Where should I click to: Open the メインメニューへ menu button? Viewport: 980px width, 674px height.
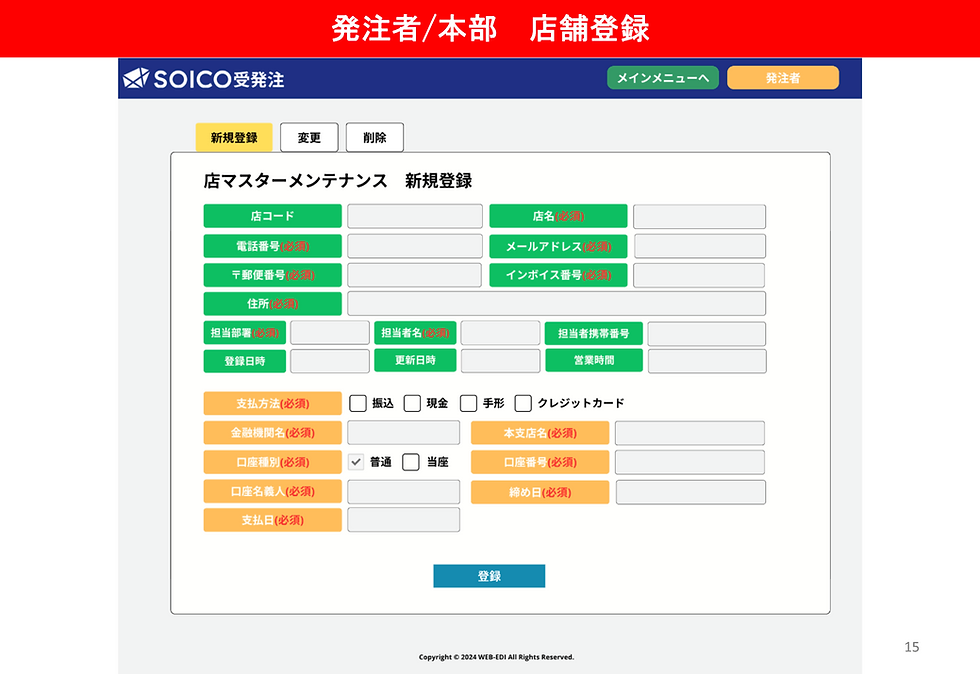click(x=662, y=76)
